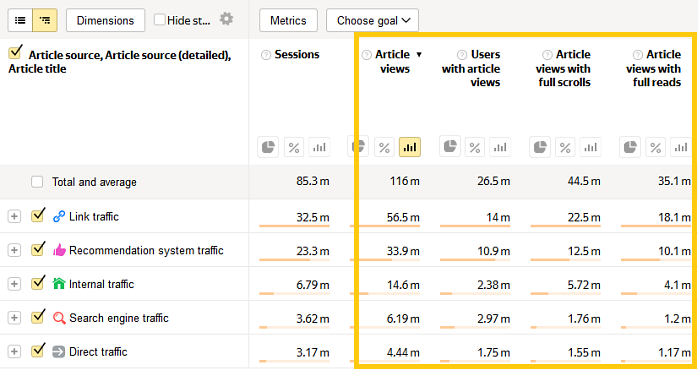Open help icon next to Sessions header

[266, 55]
